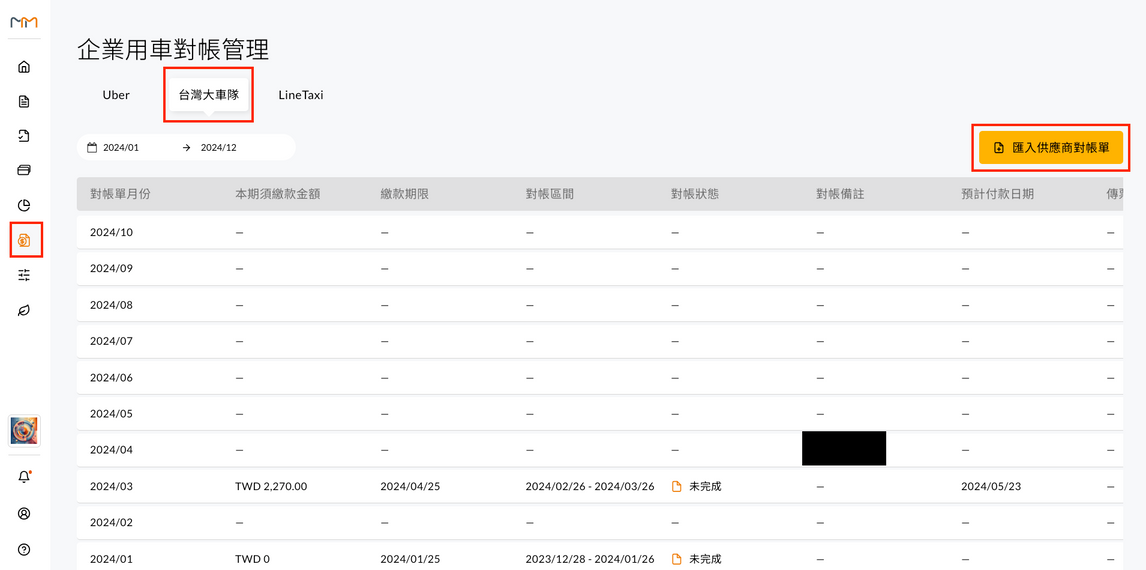Click the incomplete status icon for 2024/03
The width and height of the screenshot is (1146, 570).
pyautogui.click(x=676, y=487)
